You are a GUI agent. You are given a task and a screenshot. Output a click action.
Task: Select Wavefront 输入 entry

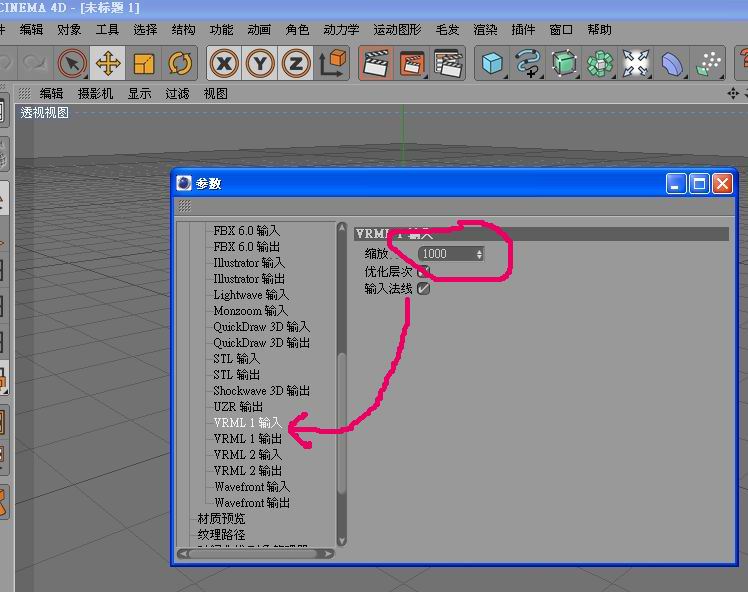click(252, 487)
